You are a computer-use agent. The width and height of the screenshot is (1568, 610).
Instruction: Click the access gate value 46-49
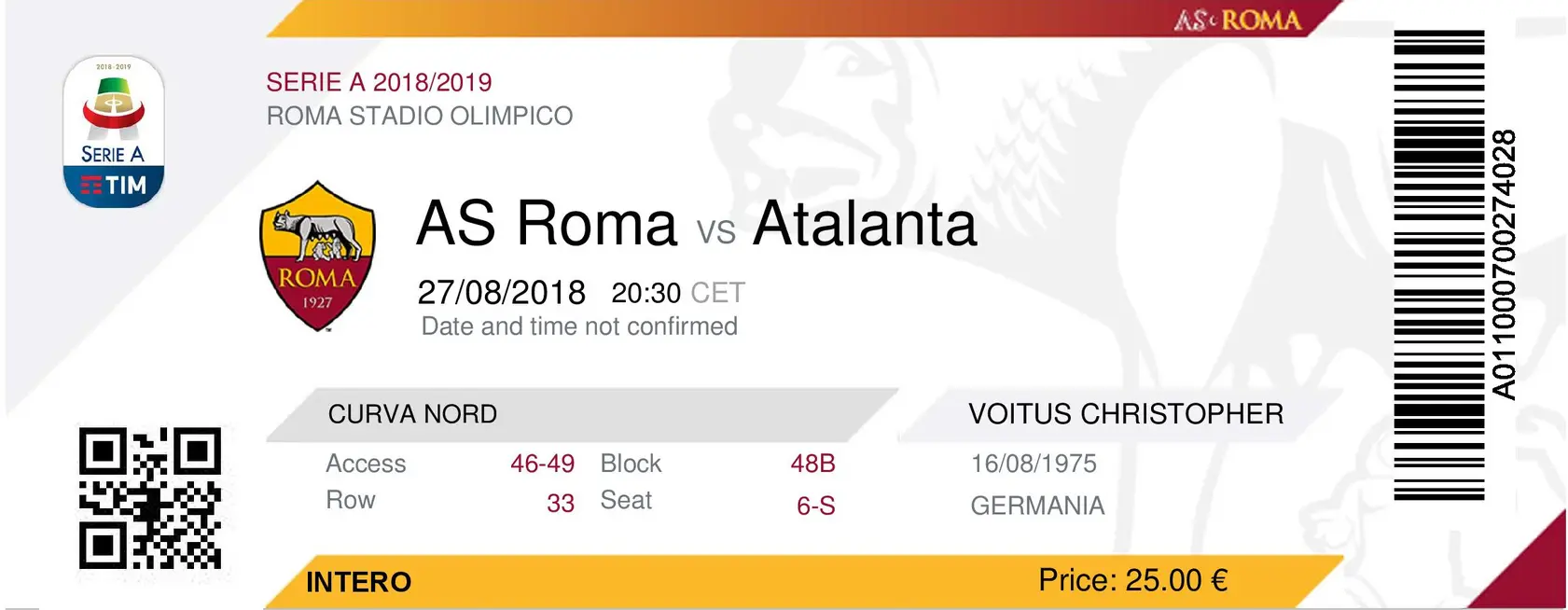pos(542,464)
